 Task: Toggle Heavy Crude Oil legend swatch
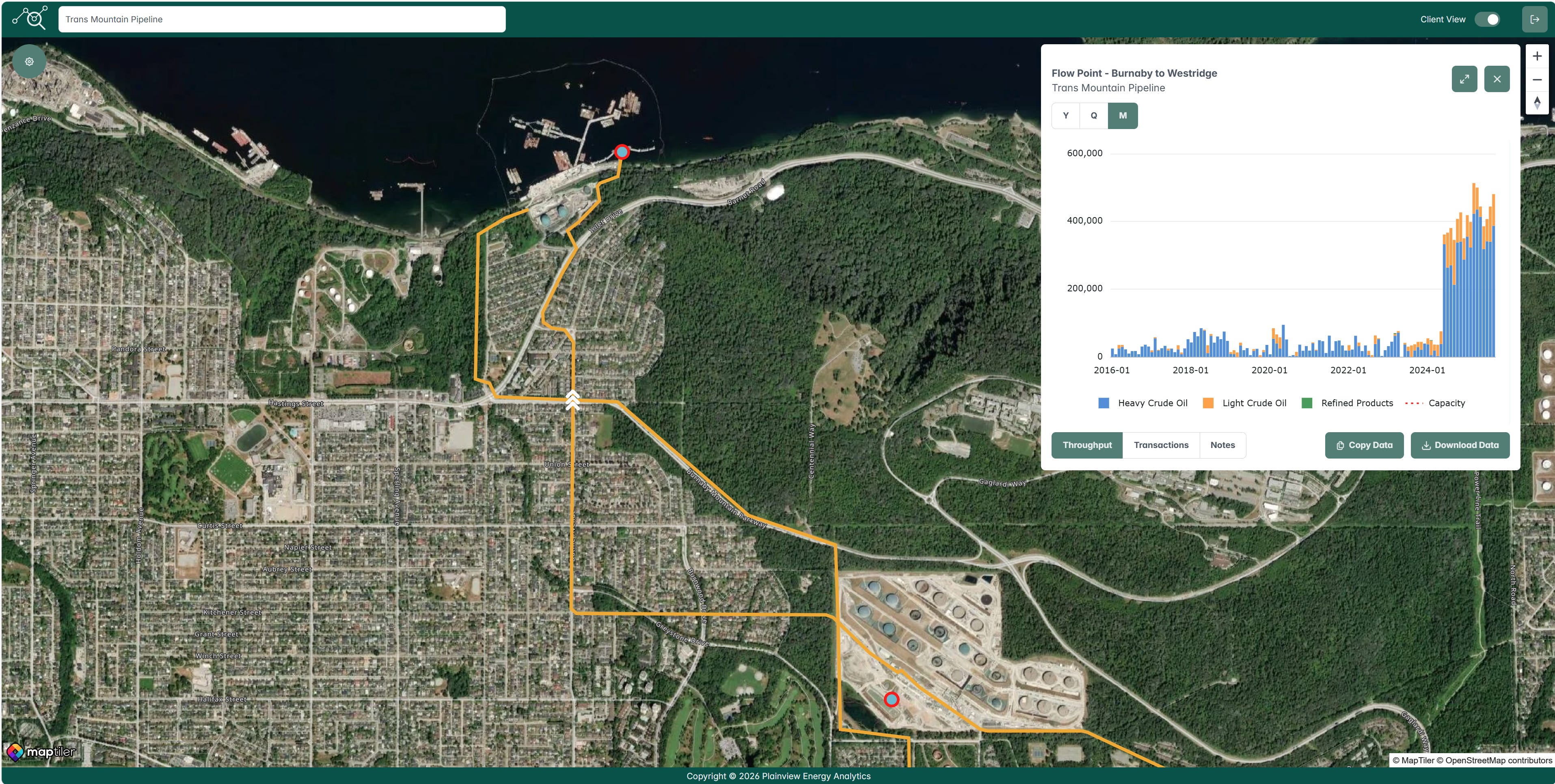pos(1104,403)
